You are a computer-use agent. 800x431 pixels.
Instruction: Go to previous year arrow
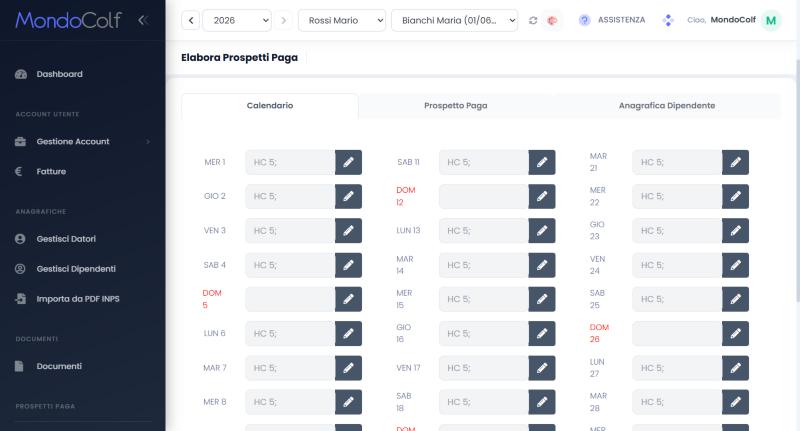point(191,20)
